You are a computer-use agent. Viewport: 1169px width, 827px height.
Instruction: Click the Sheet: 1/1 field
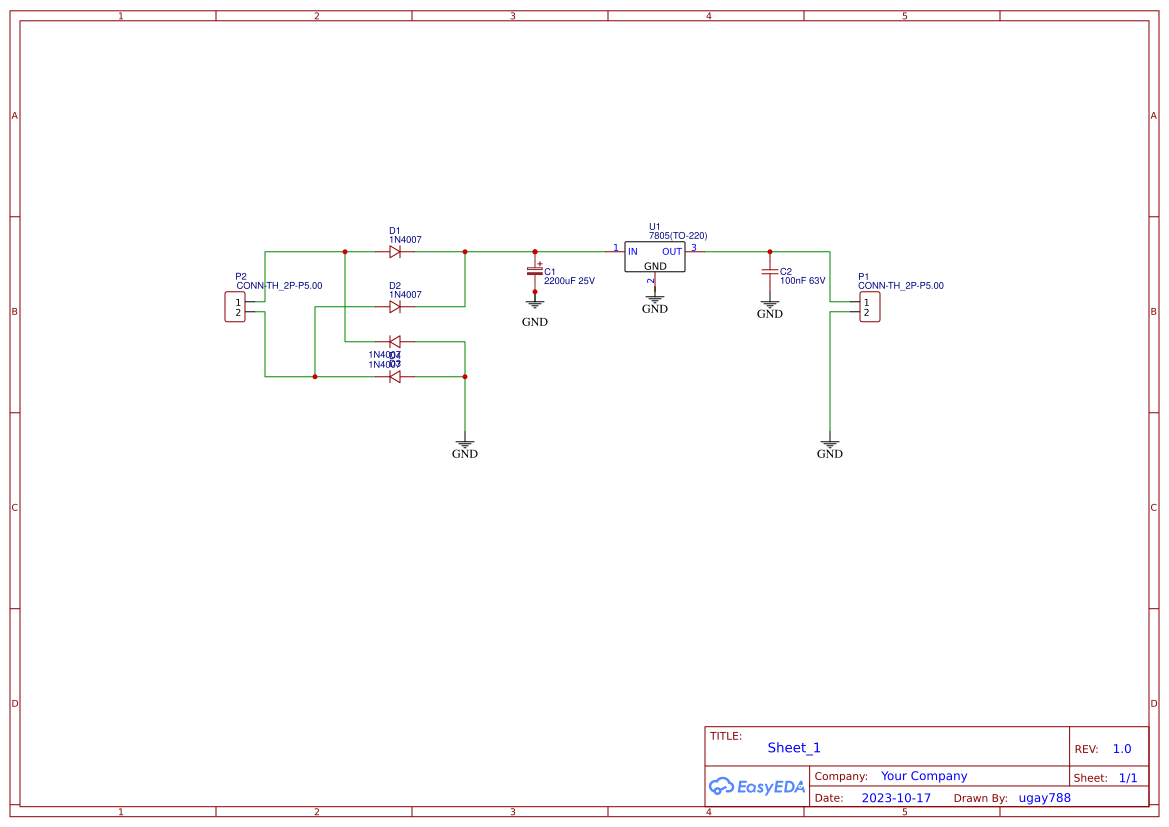click(1127, 777)
